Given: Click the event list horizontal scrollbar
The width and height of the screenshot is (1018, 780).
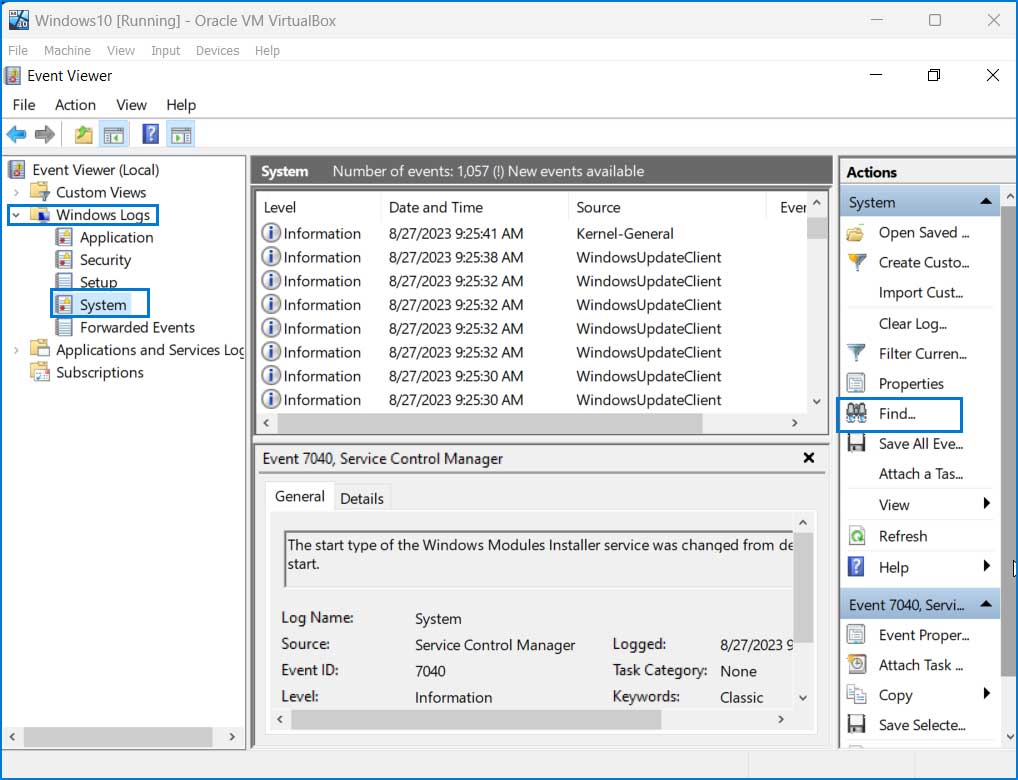Looking at the screenshot, I should coord(490,423).
